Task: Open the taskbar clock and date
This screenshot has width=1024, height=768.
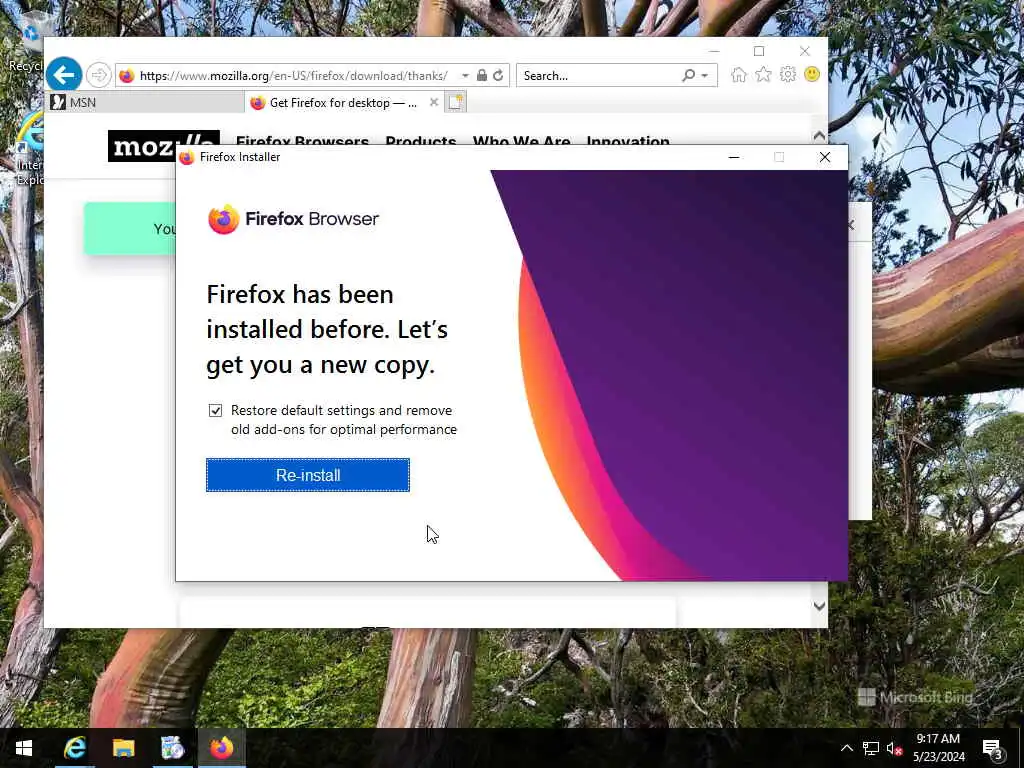Action: [x=938, y=748]
